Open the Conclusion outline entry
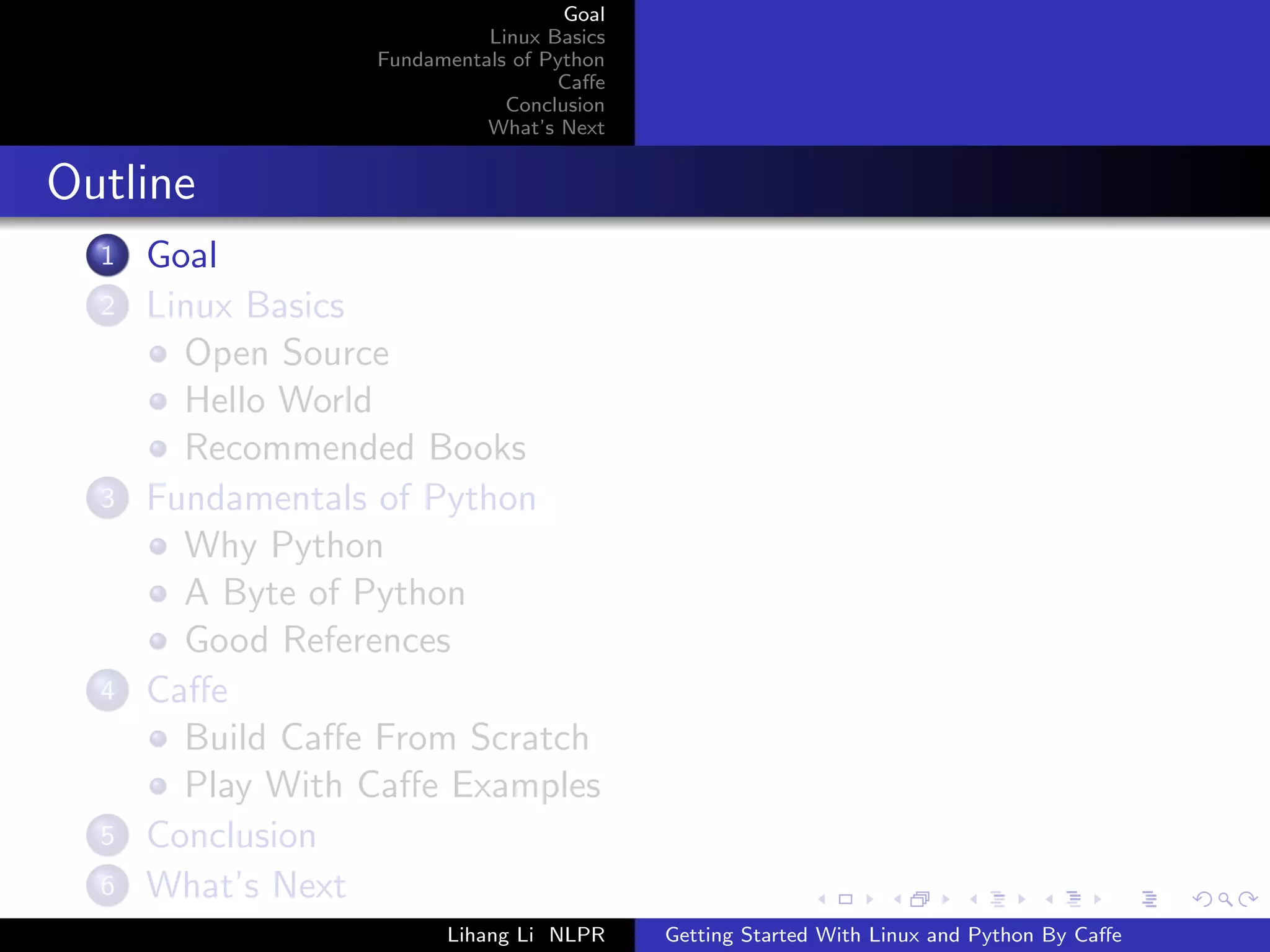The width and height of the screenshot is (1270, 952). click(x=231, y=835)
